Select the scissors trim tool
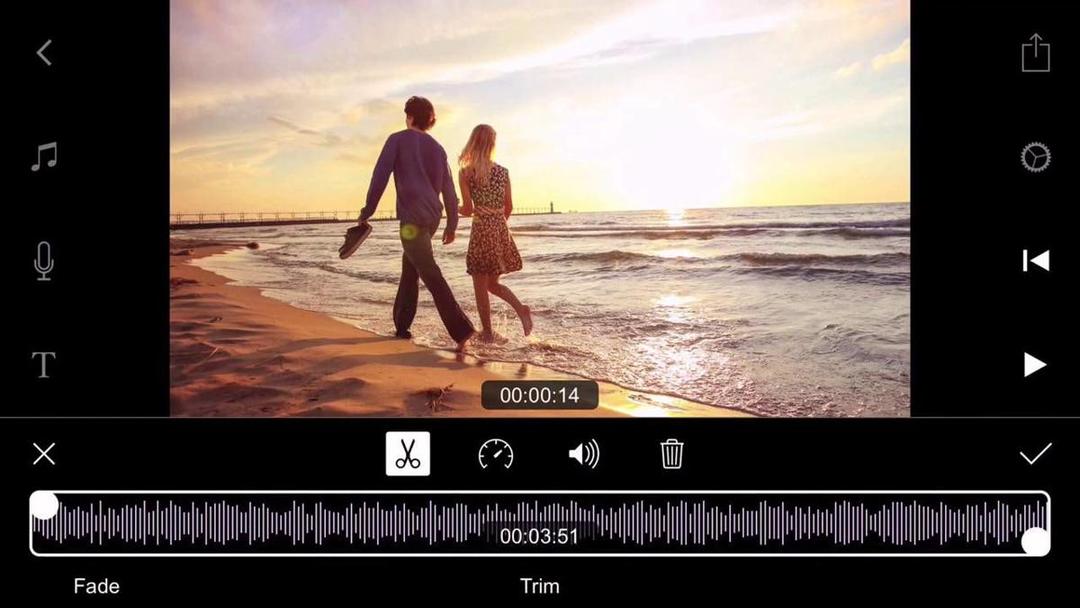The image size is (1080, 608). tap(408, 454)
